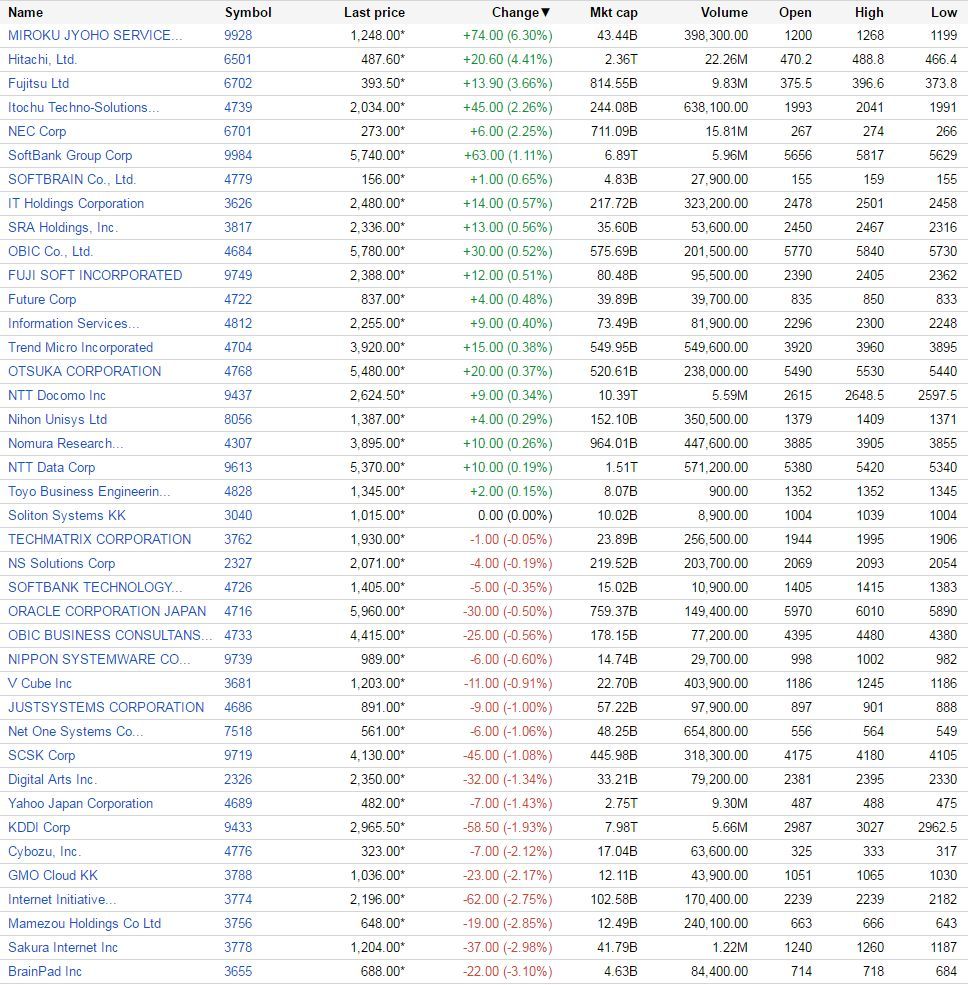This screenshot has width=968, height=985.
Task: Click ticker symbol 9928
Action: click(x=238, y=36)
